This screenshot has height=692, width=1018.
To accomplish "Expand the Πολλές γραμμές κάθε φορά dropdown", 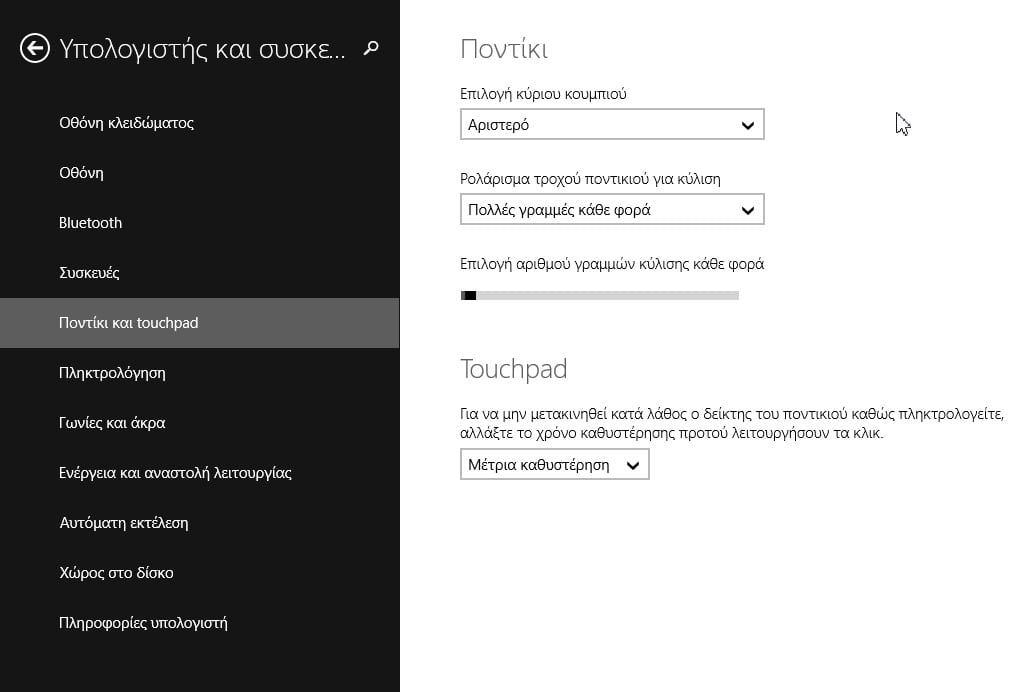I will 612,210.
